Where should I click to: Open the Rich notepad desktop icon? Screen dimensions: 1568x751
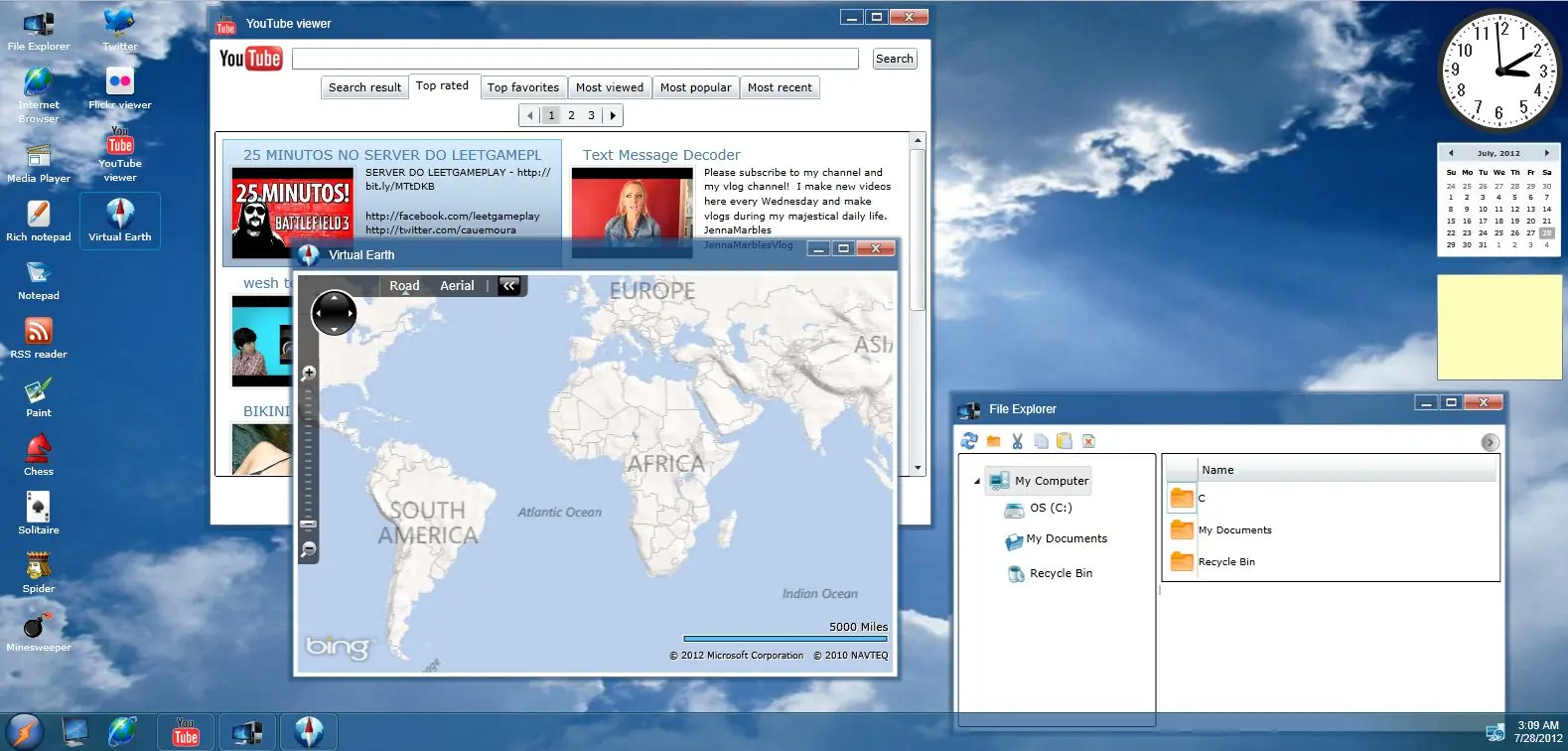pyautogui.click(x=39, y=222)
